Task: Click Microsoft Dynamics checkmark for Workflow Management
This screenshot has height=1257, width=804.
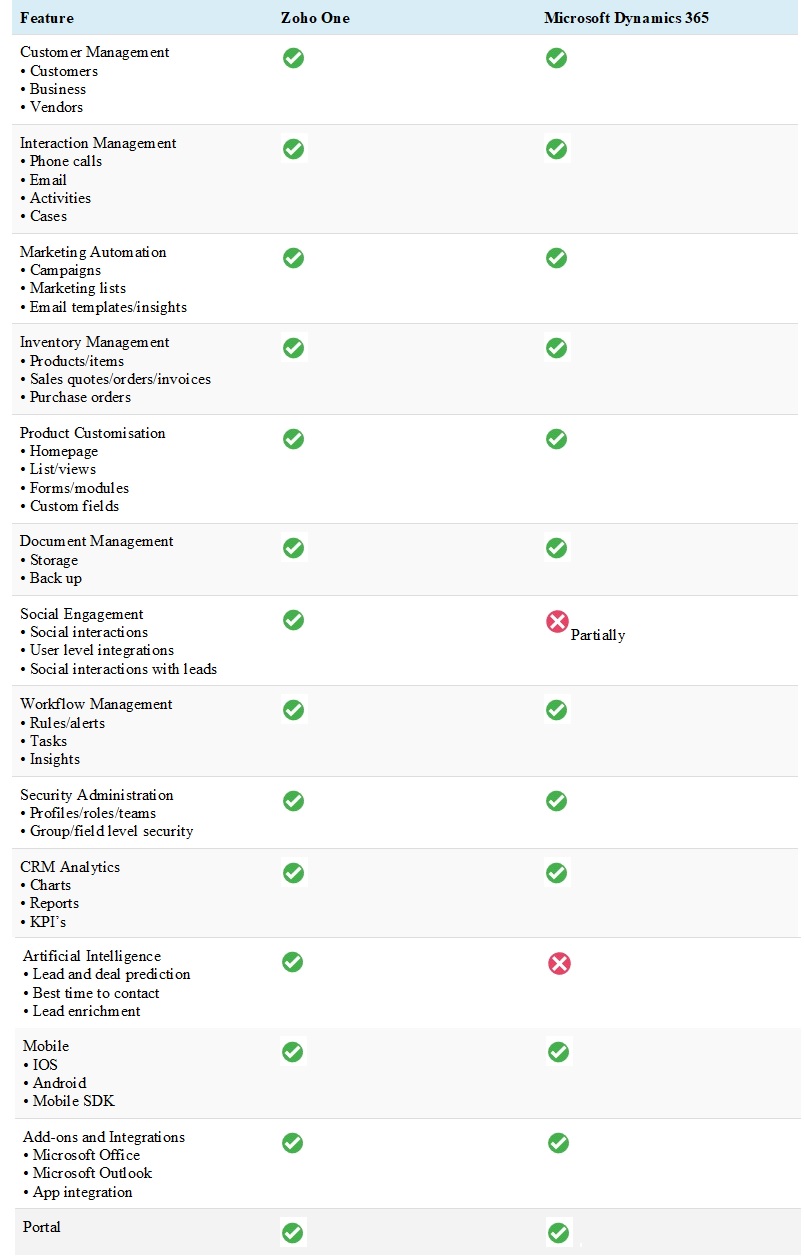Action: pos(557,710)
